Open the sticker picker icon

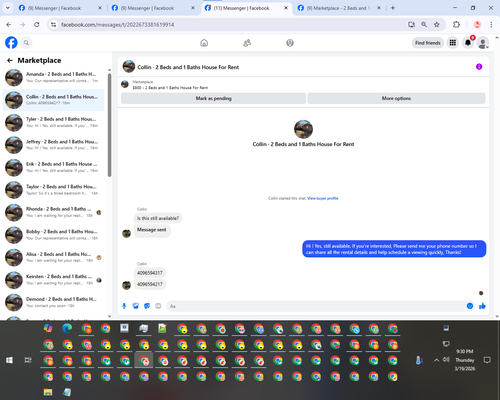coord(147,306)
